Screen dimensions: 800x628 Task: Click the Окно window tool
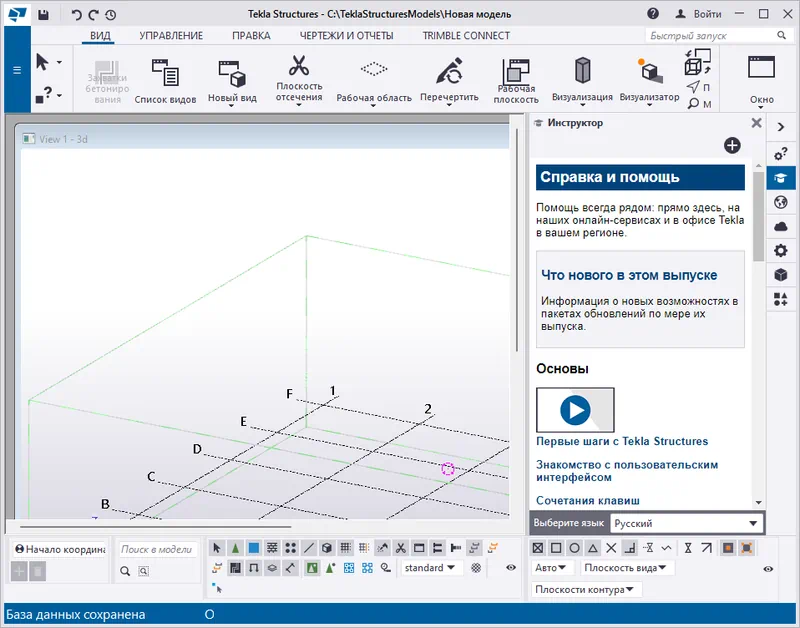coord(762,80)
